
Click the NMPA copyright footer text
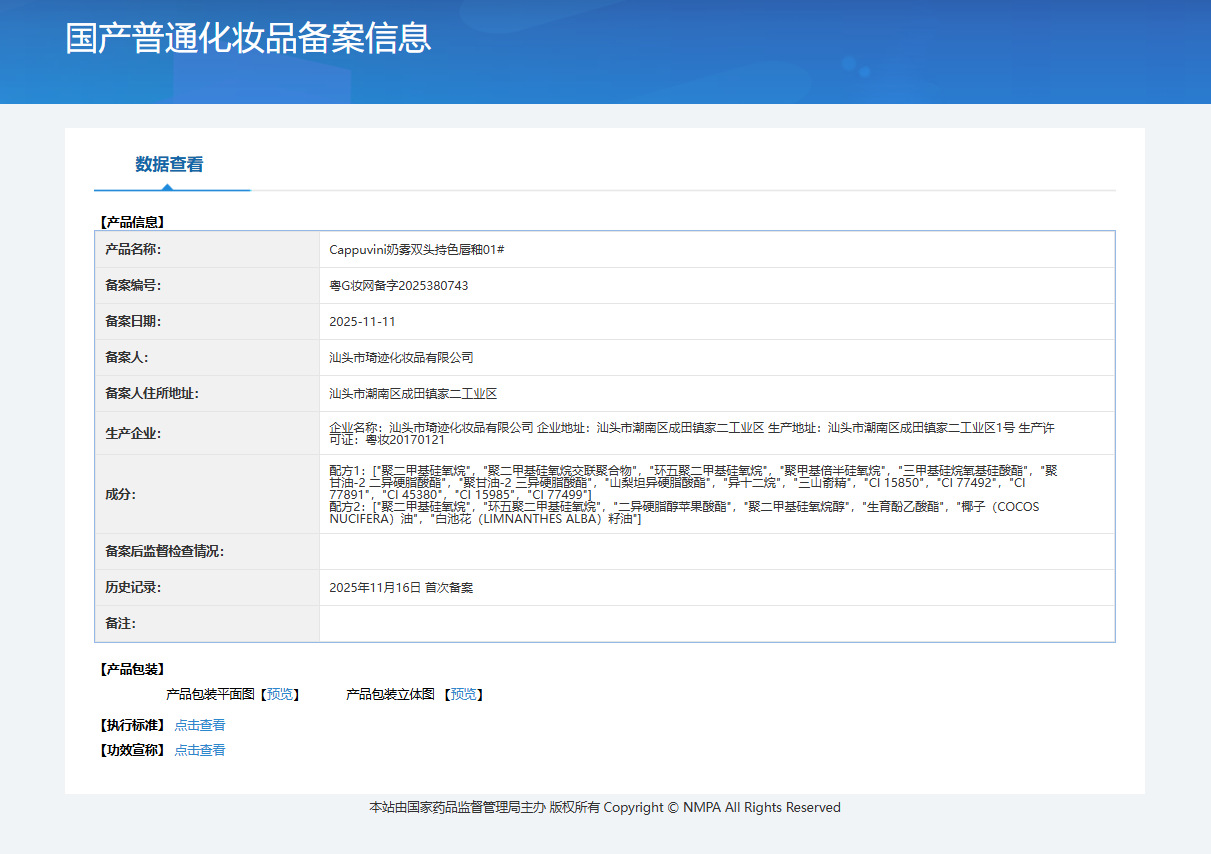coord(604,808)
